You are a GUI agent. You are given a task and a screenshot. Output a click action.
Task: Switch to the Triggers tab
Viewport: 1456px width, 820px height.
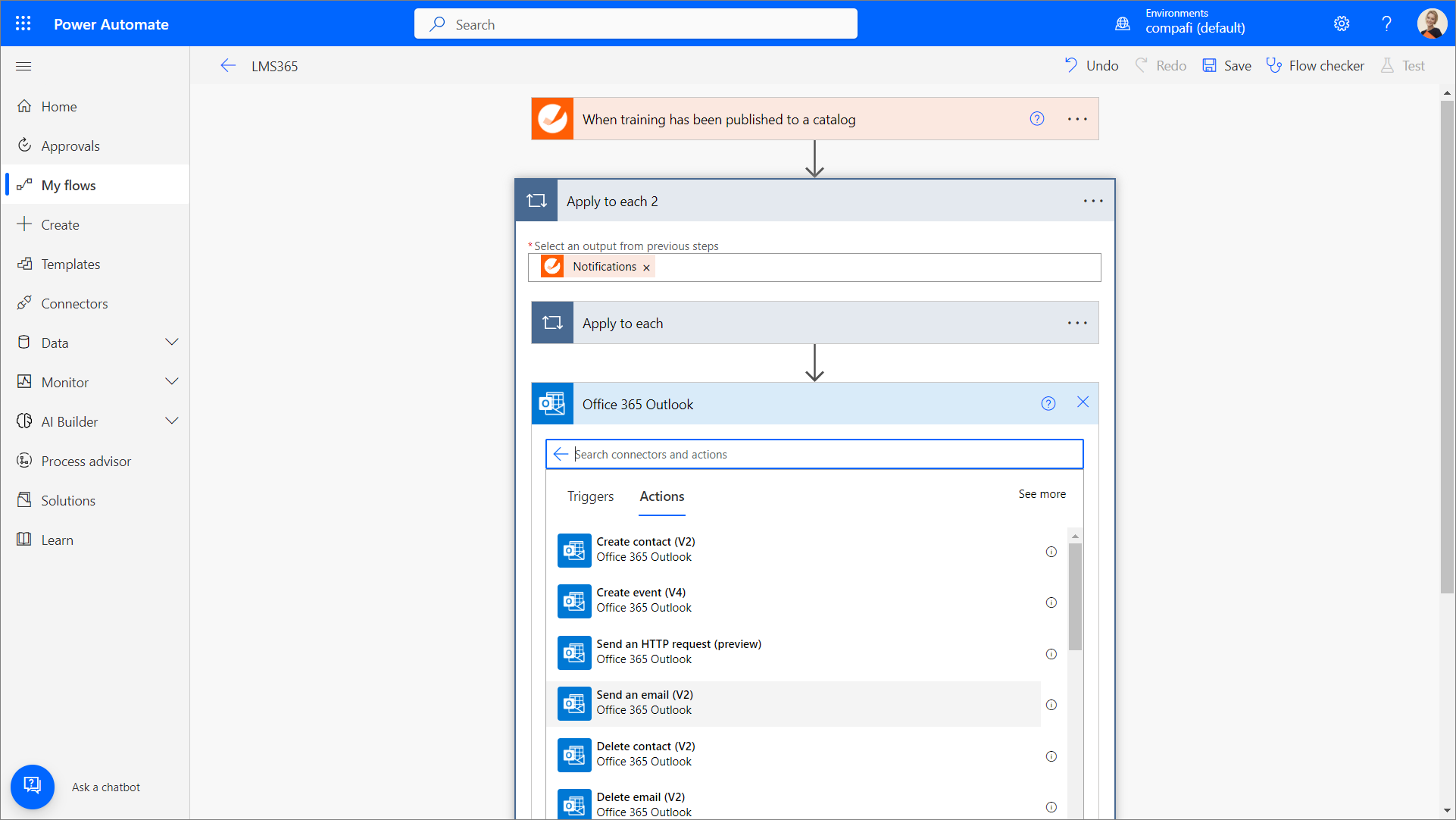pyautogui.click(x=590, y=496)
